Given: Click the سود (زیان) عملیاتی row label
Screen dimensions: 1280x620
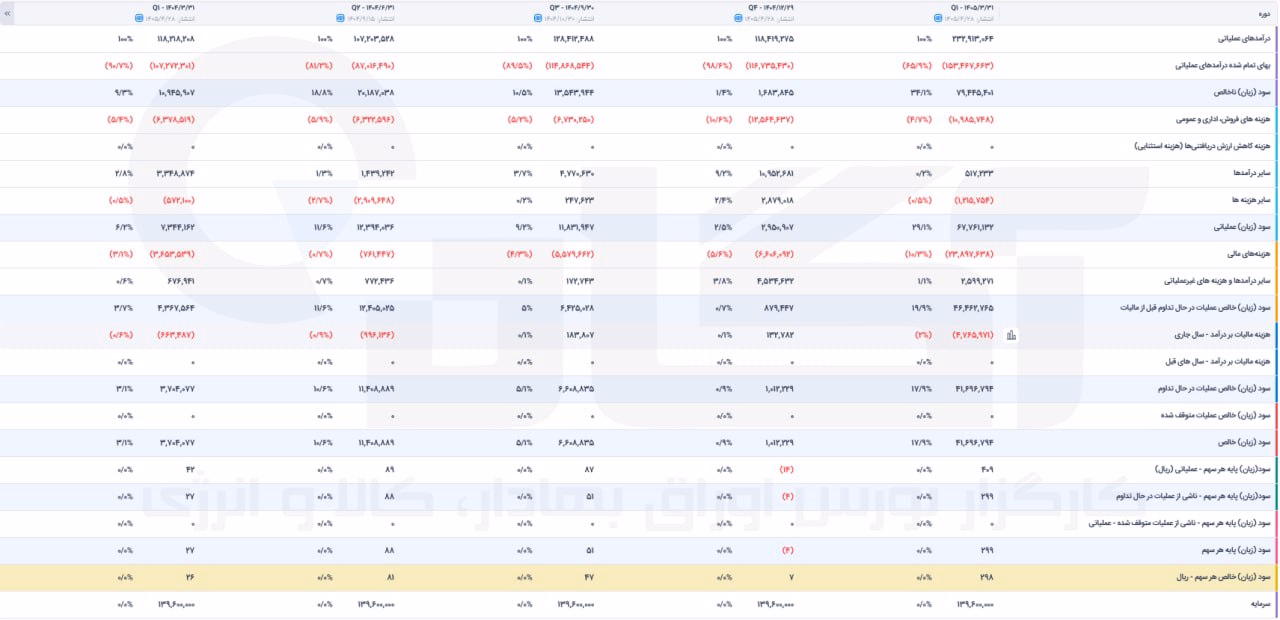Looking at the screenshot, I should click(x=1243, y=227).
